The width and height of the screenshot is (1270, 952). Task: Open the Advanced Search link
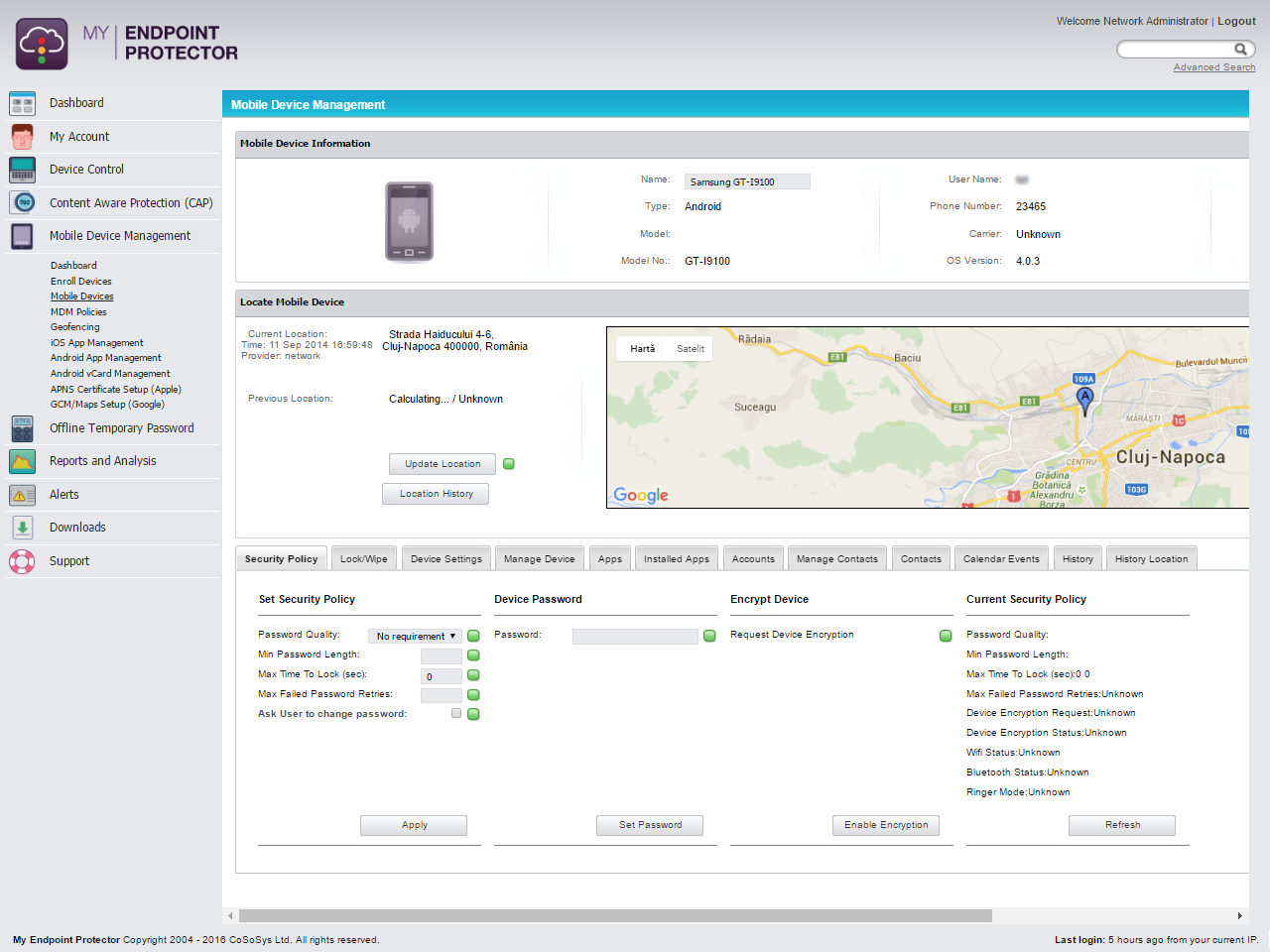point(1214,67)
